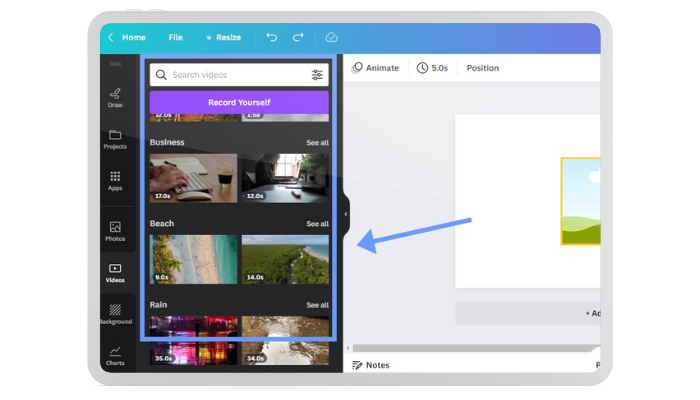See all Beach videos

(x=317, y=224)
